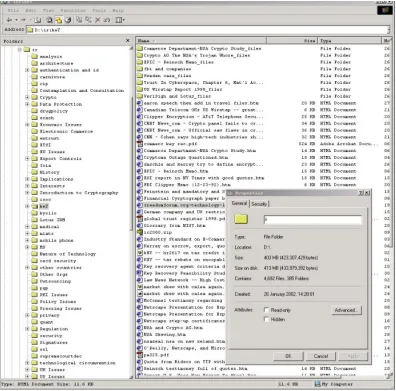Click the folder icon for 'PKI Issues'
Screen dimensions: 396x391
(x=34, y=295)
